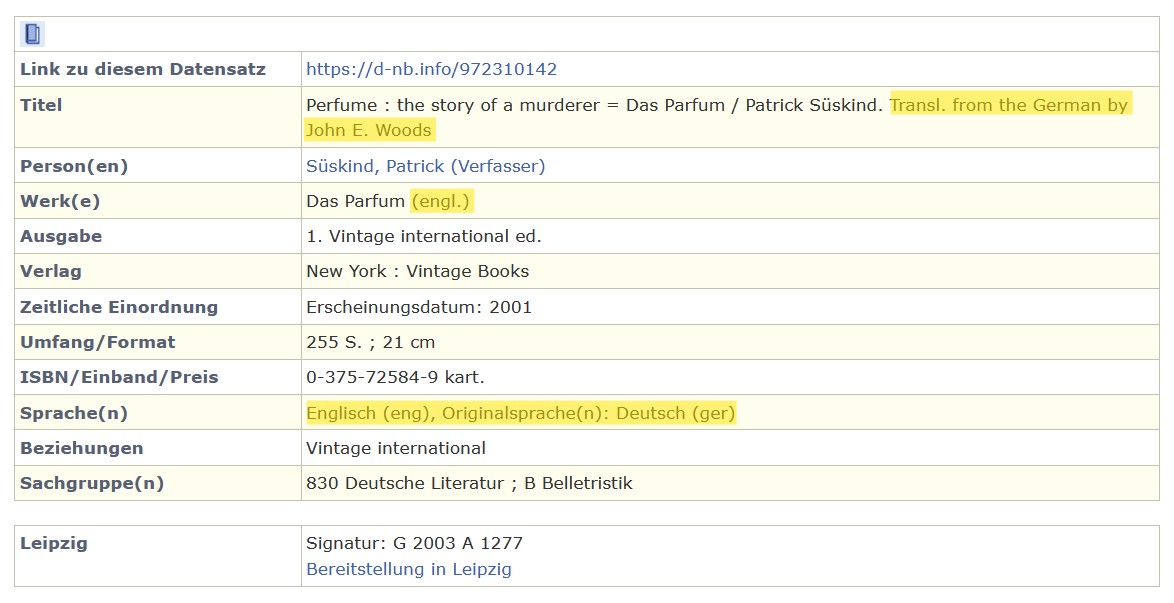Click the Beziehungen value Vintage international
Screen dimensions: 1174x603
(x=396, y=448)
